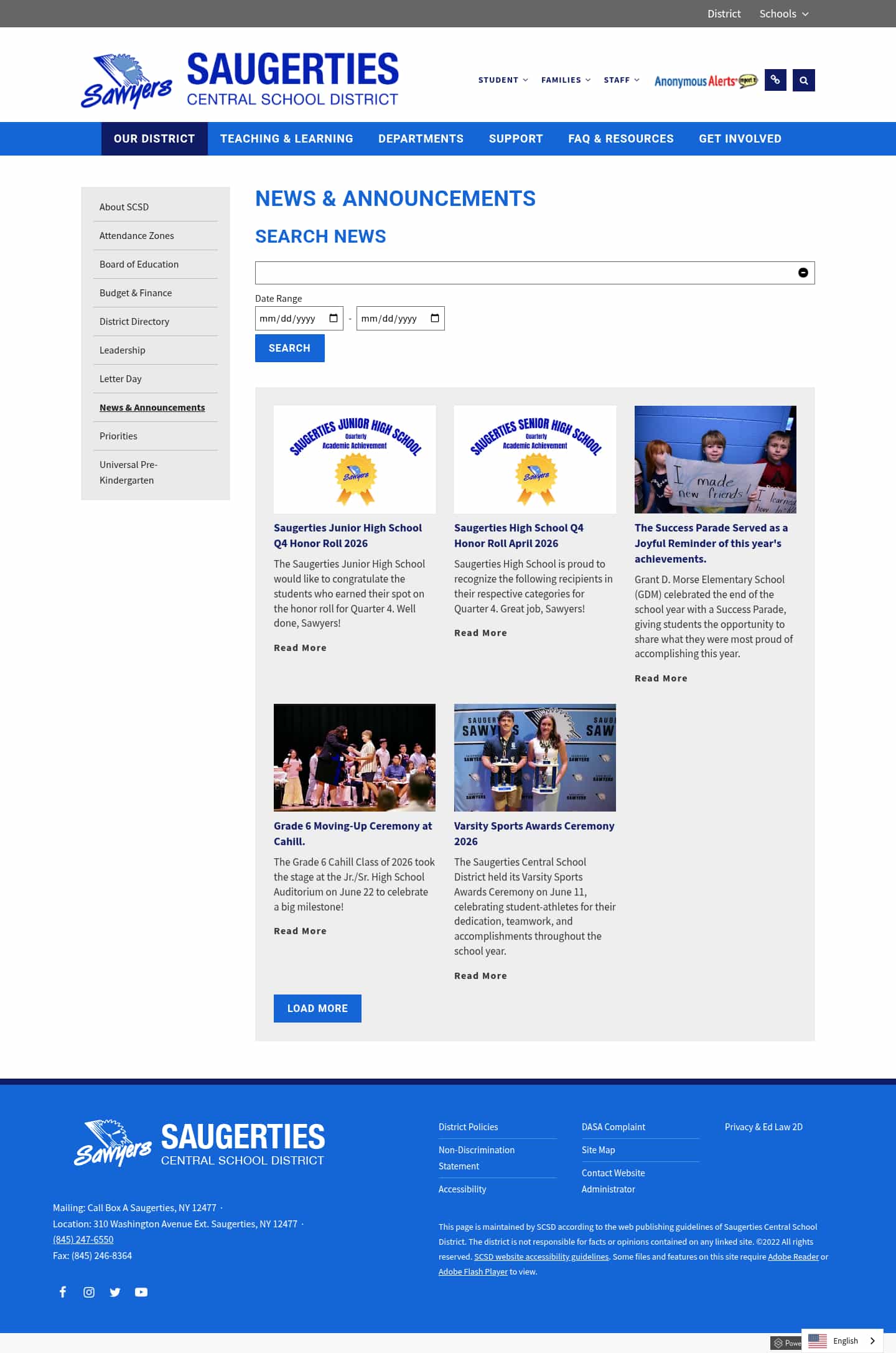Open the Adobe Reader link
The width and height of the screenshot is (896, 1353).
click(793, 1257)
